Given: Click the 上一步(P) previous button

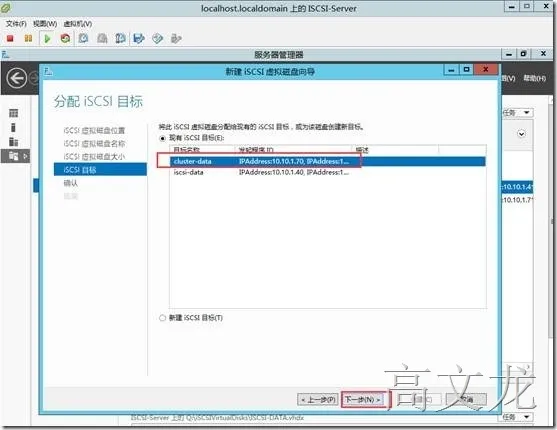Looking at the screenshot, I should (x=318, y=399).
